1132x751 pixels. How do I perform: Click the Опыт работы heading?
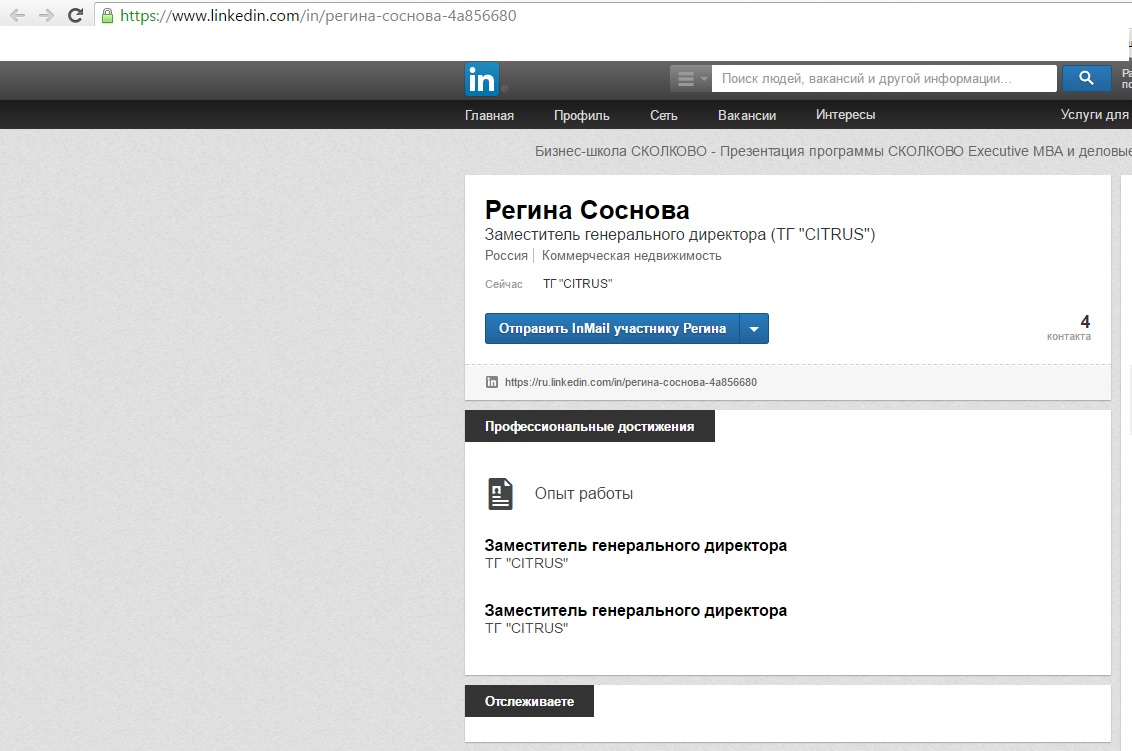[584, 494]
